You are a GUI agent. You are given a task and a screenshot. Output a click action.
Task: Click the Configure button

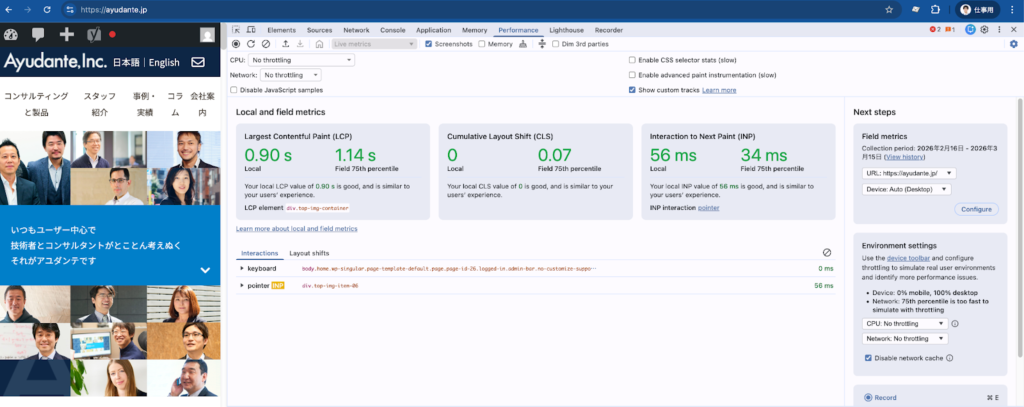click(x=976, y=209)
